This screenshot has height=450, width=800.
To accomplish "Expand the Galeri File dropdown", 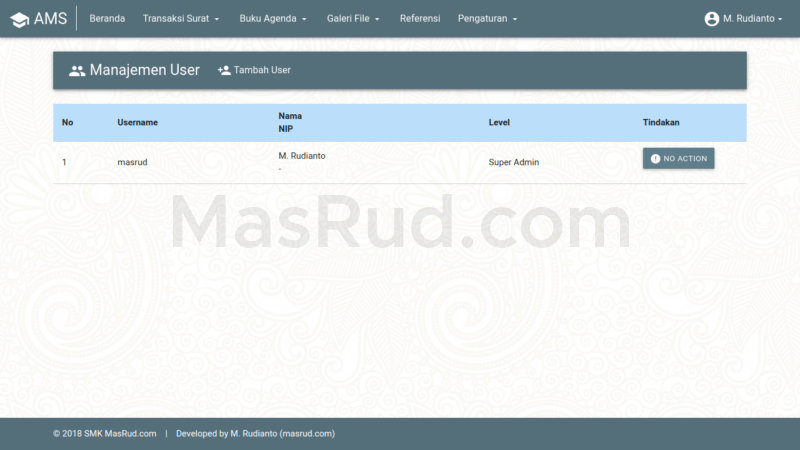I will pos(353,19).
